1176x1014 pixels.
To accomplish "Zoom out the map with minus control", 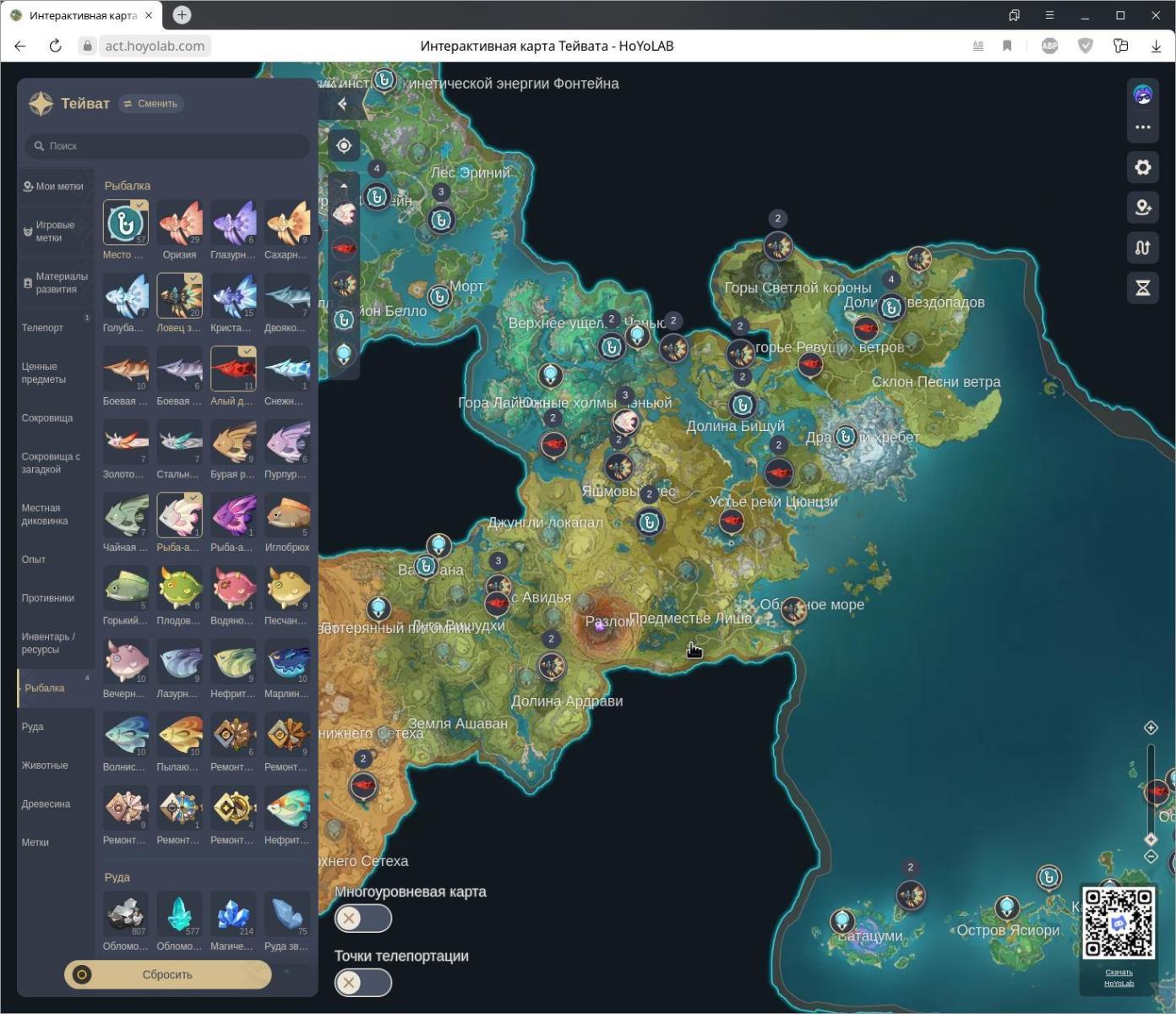I will point(1151,856).
